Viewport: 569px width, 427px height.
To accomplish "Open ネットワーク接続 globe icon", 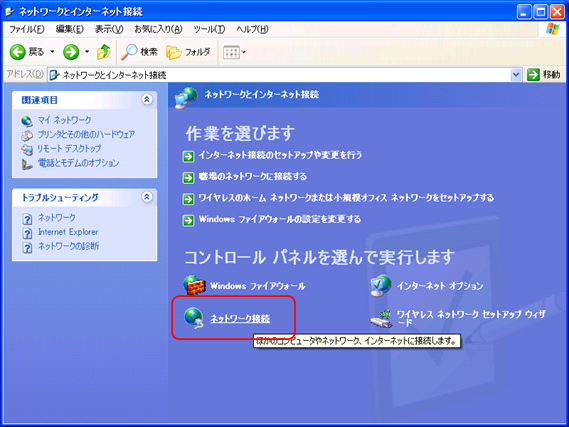I will (x=194, y=318).
